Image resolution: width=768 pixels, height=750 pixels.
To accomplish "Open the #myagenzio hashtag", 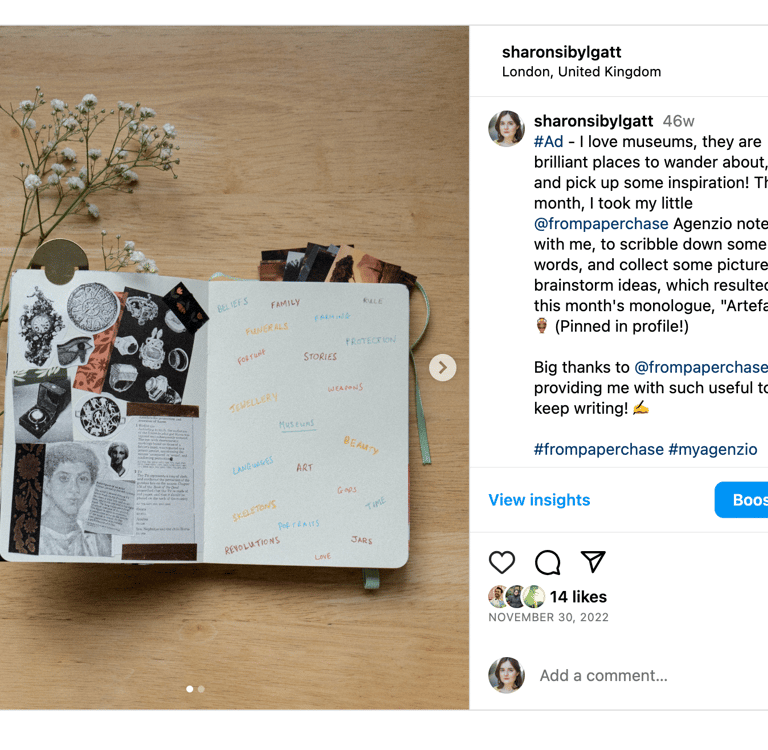I will tap(713, 449).
